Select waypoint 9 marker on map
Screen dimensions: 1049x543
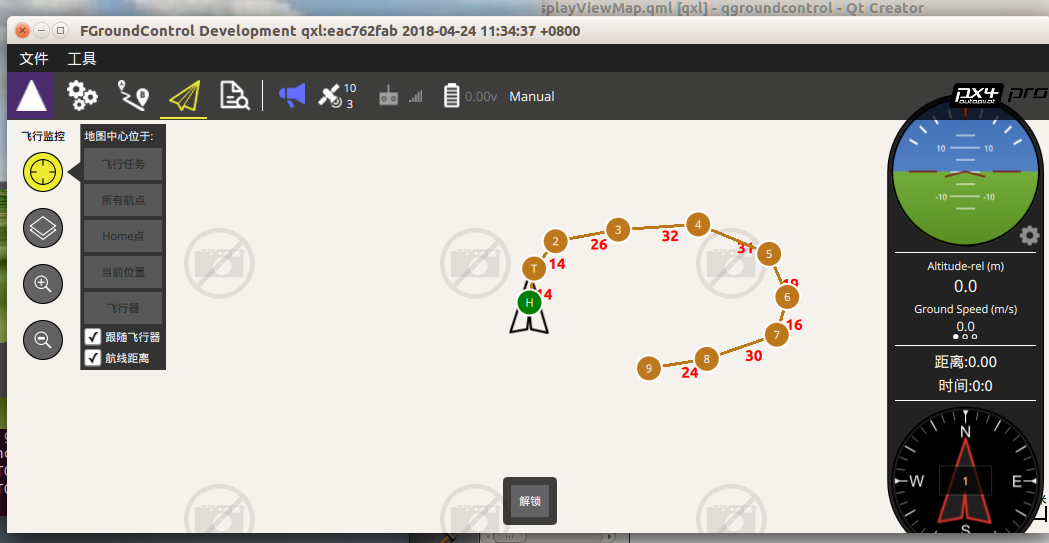(648, 368)
